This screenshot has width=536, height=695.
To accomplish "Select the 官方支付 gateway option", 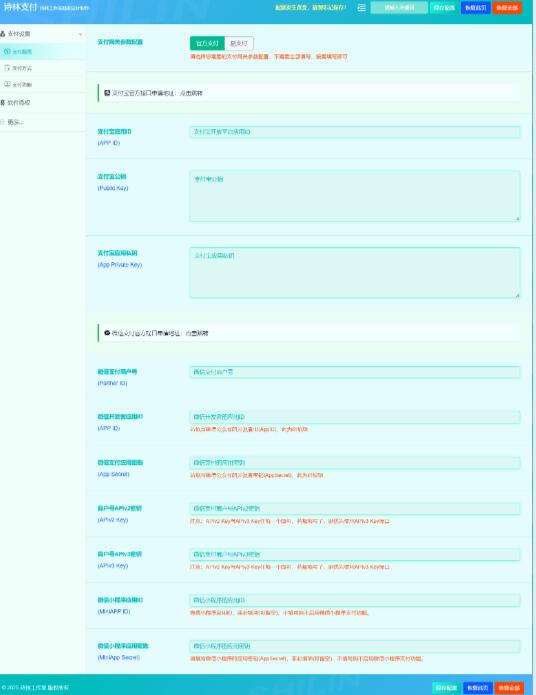I will 207,43.
